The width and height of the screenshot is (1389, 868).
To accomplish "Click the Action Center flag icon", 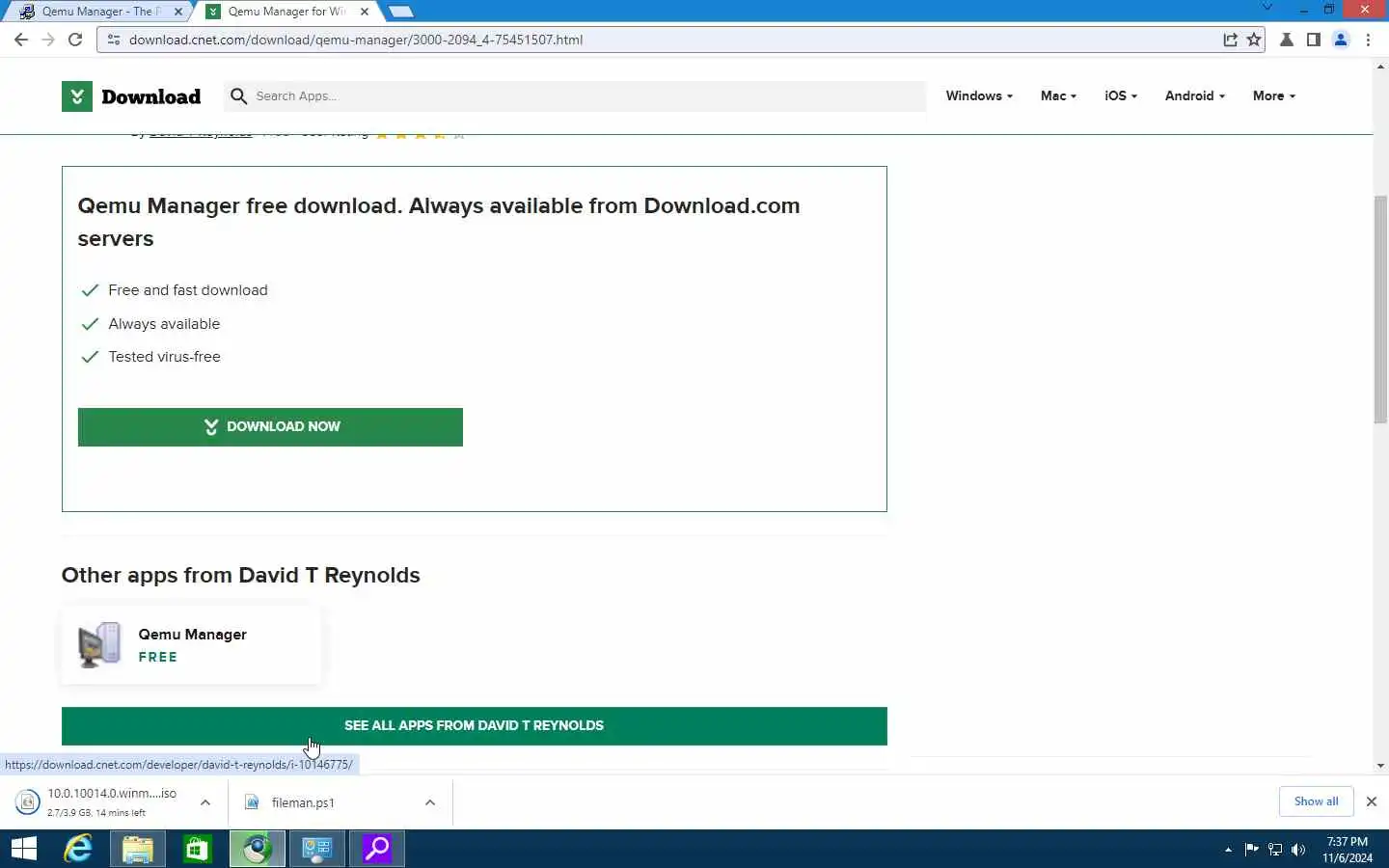I will pyautogui.click(x=1251, y=850).
